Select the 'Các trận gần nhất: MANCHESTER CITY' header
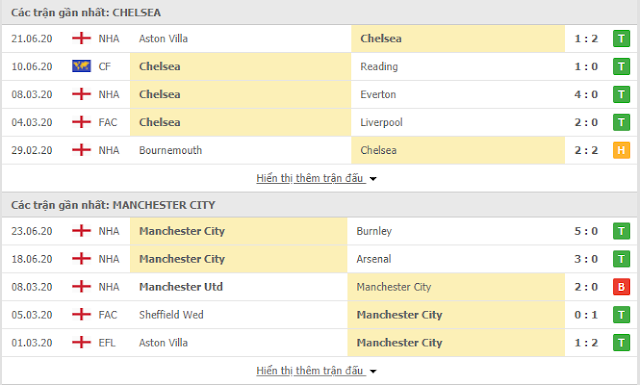 pyautogui.click(x=113, y=205)
